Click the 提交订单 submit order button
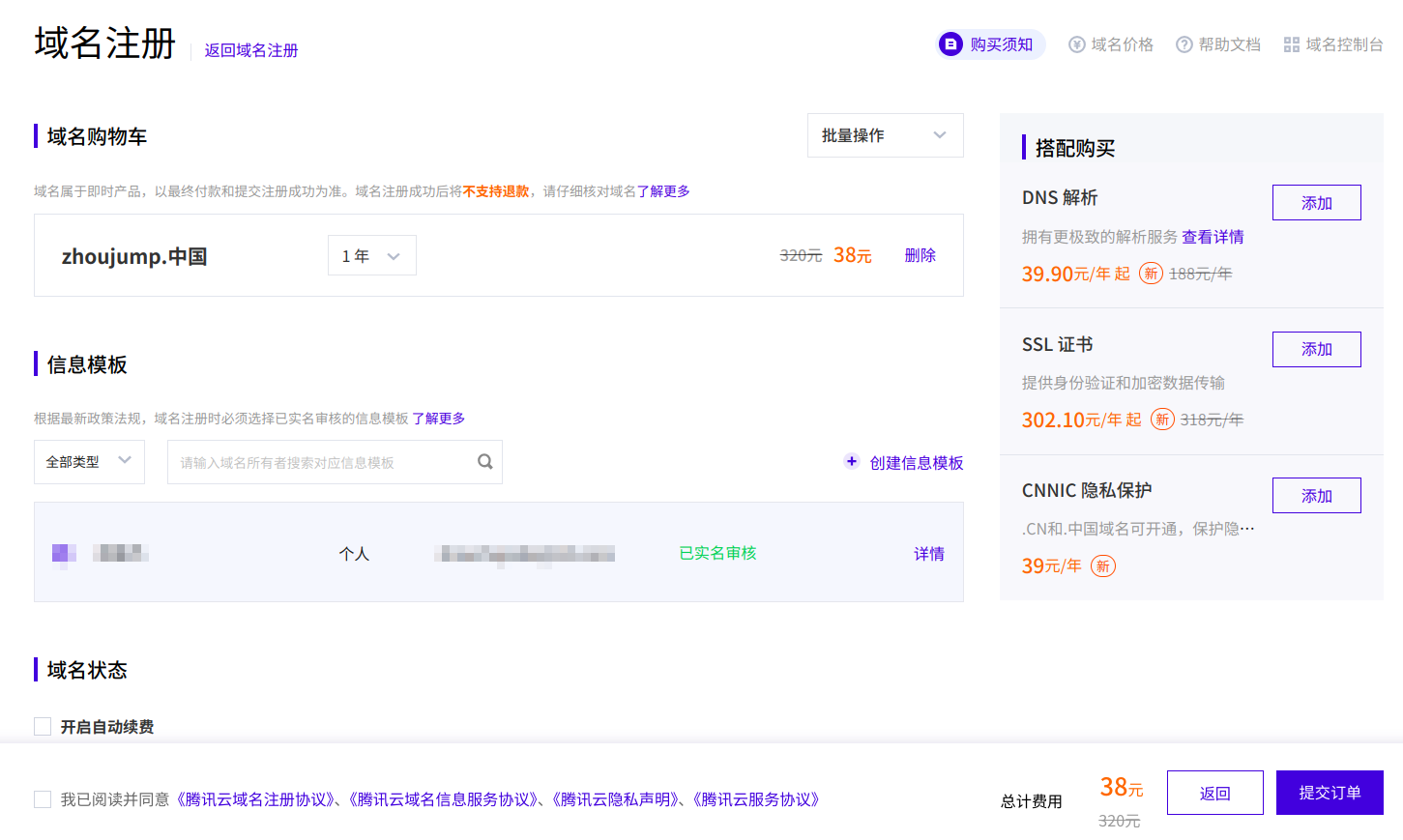 click(1329, 792)
